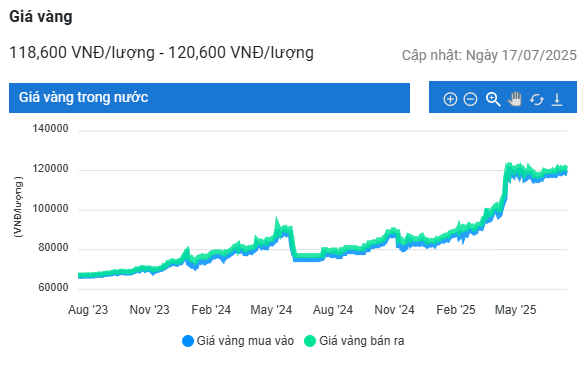
Task: Click the zoom in plus icon
Action: coord(450,99)
